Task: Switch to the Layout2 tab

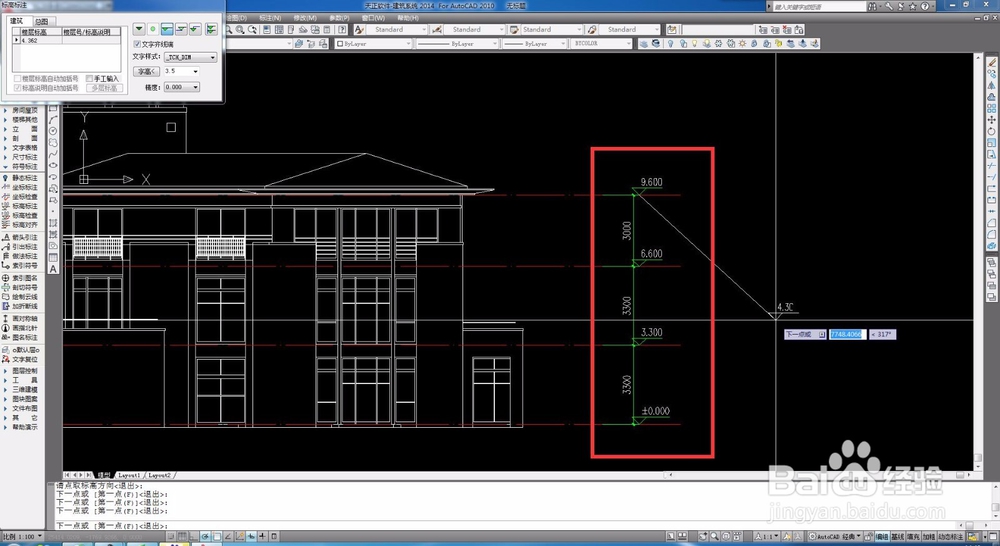Action: (159, 475)
